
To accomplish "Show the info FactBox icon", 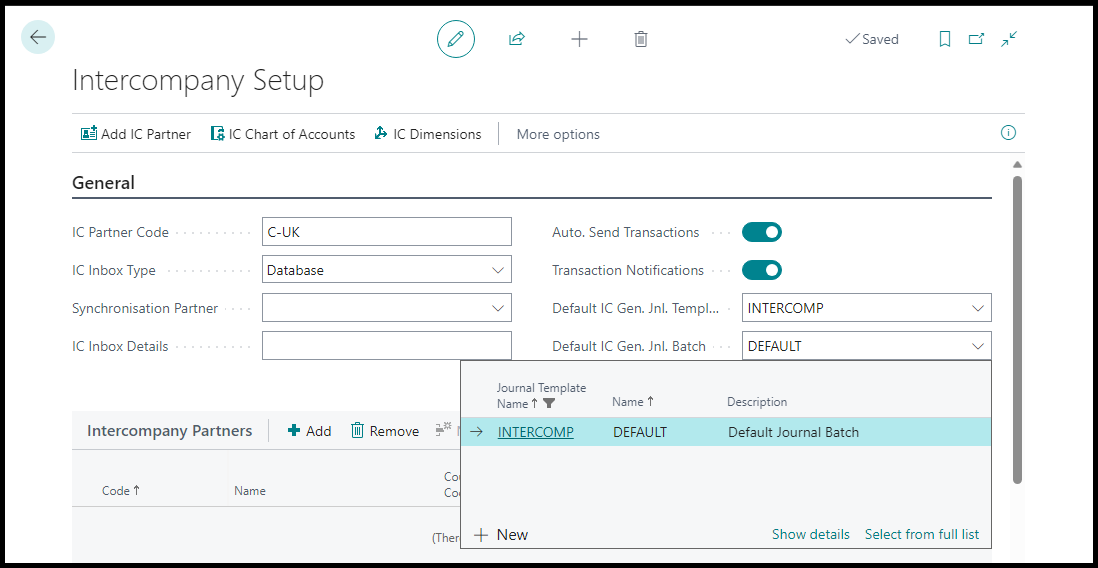I will (x=1008, y=133).
